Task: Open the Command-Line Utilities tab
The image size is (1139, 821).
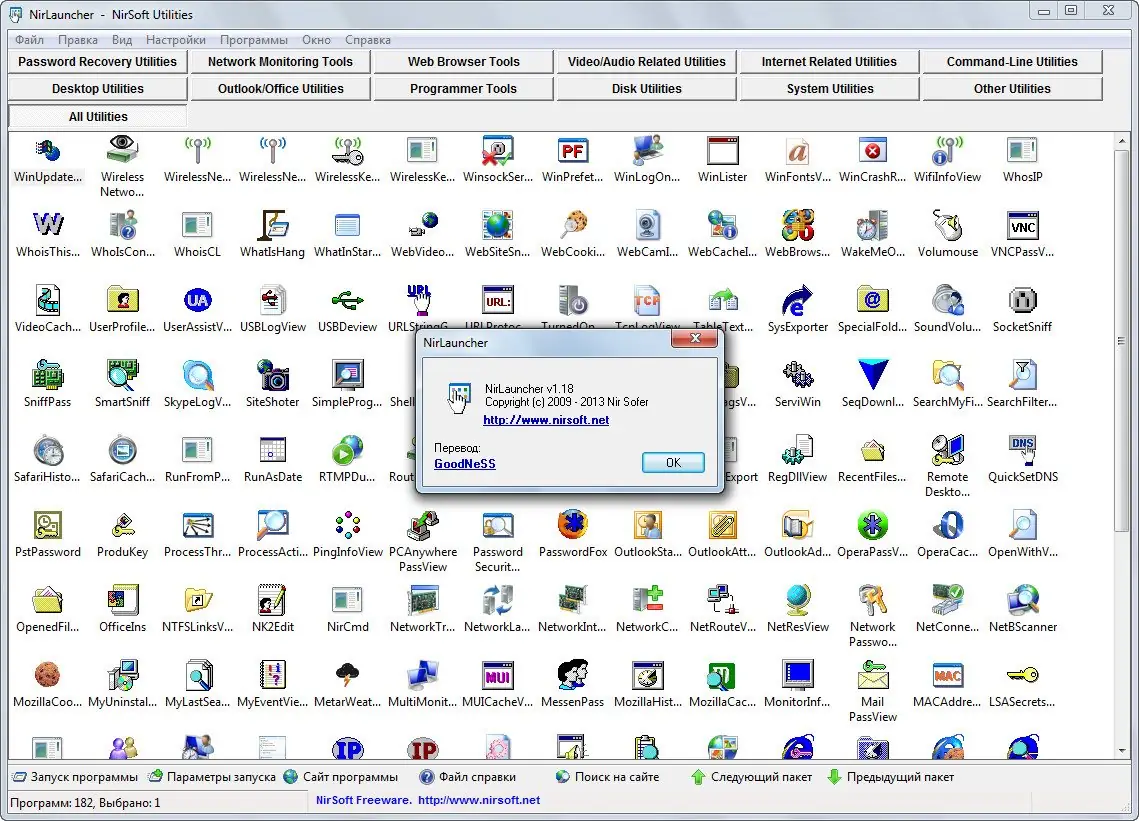Action: pyautogui.click(x=1012, y=62)
